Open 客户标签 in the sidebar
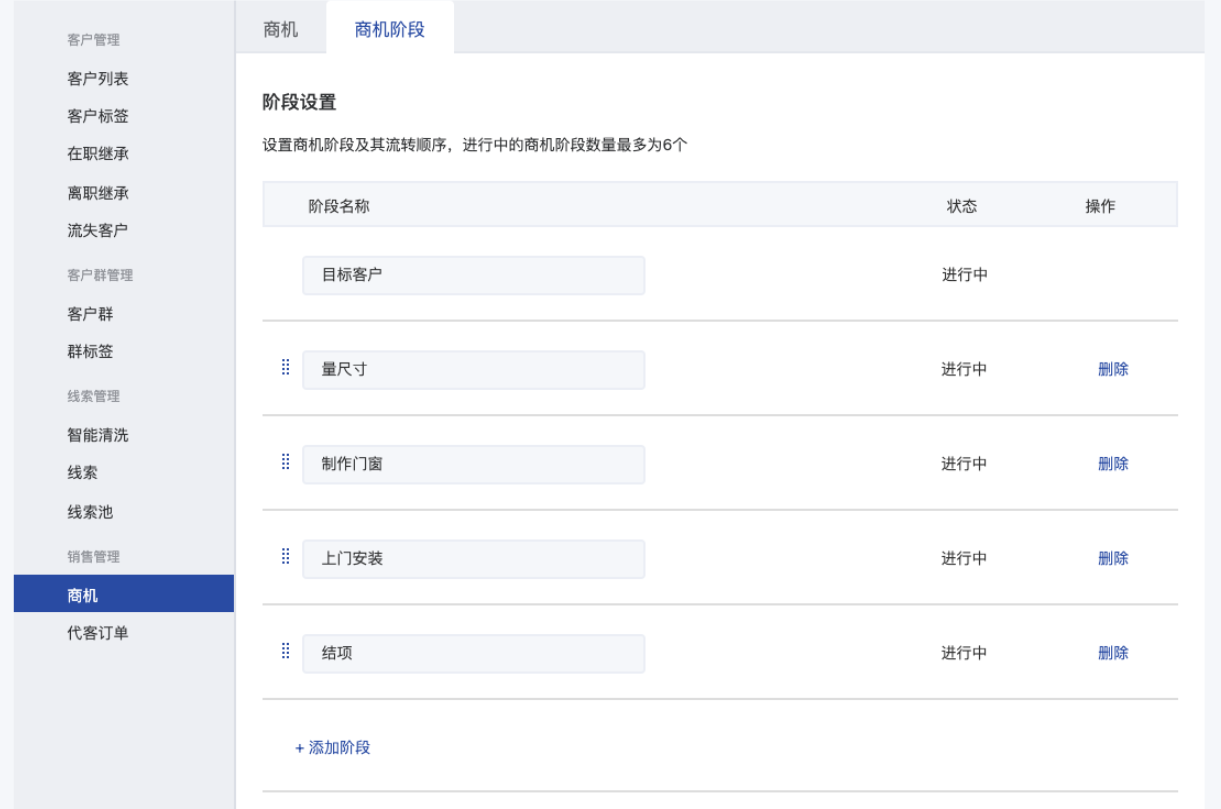Image resolution: width=1221 pixels, height=809 pixels. point(98,116)
